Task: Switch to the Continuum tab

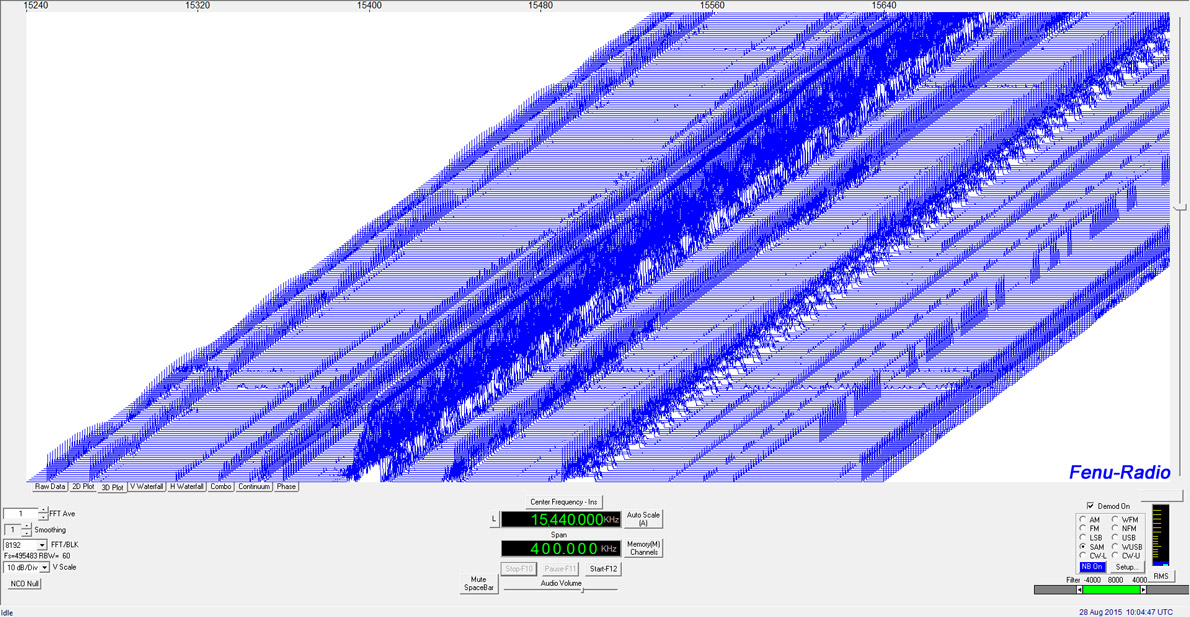Action: coord(255,486)
